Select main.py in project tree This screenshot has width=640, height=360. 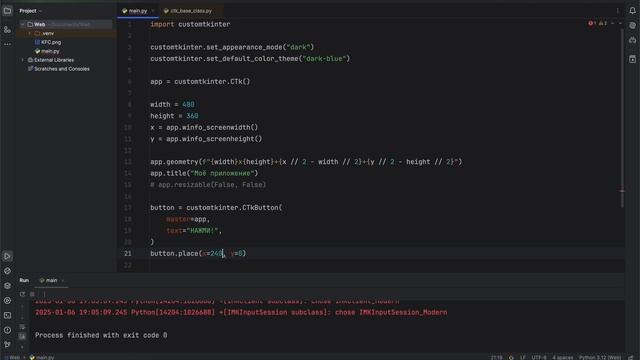click(x=47, y=51)
